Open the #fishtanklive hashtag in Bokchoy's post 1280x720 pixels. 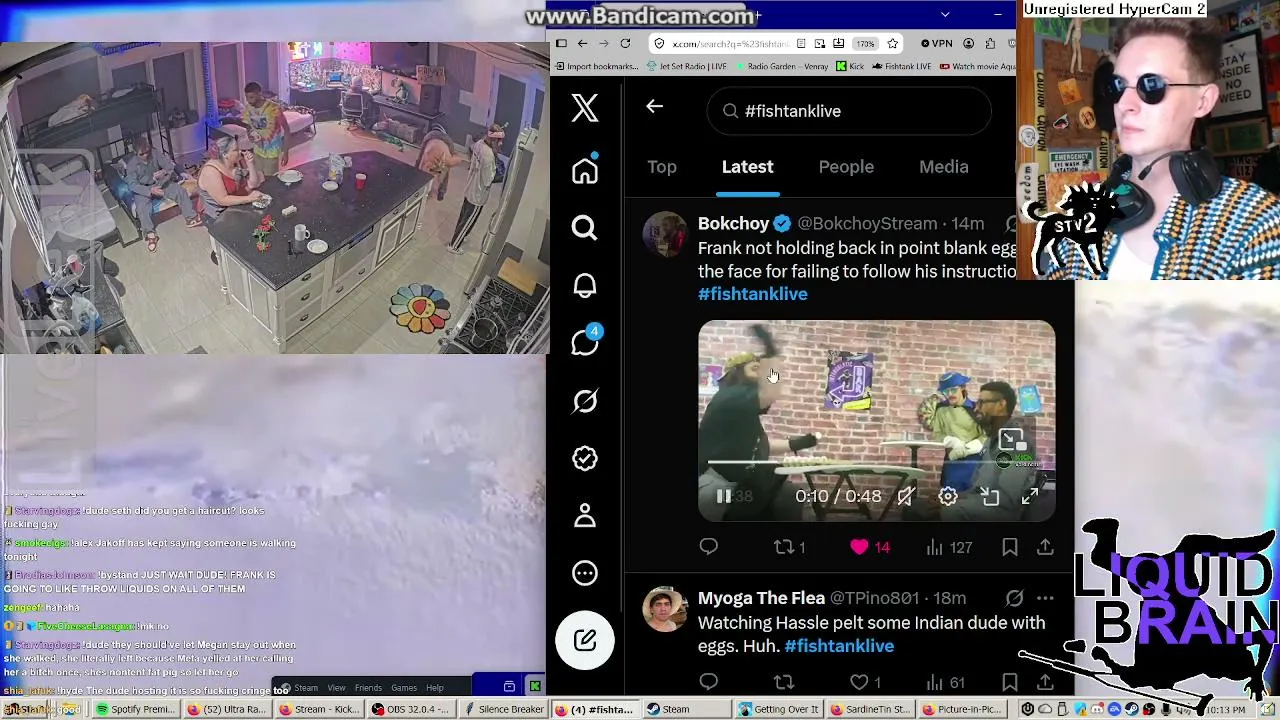pos(753,294)
